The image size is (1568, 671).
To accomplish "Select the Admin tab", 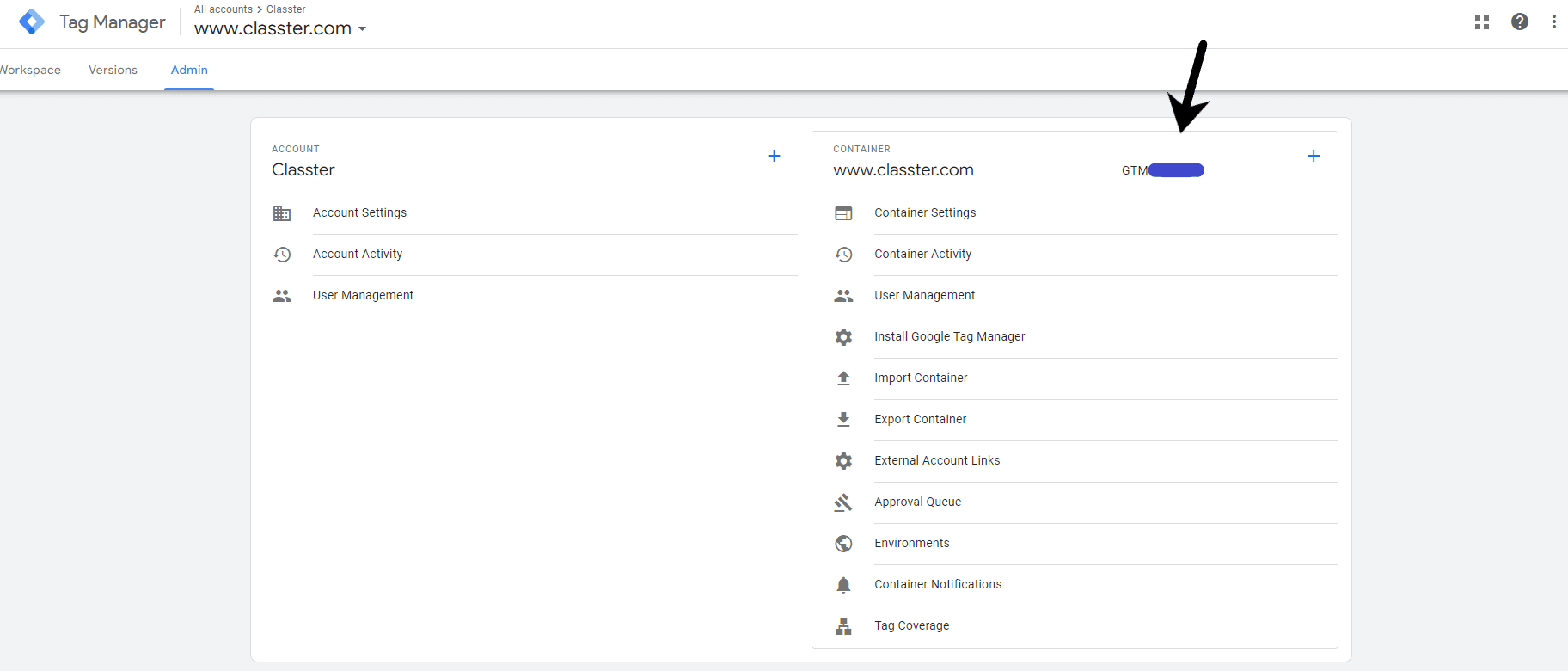I will (x=189, y=70).
